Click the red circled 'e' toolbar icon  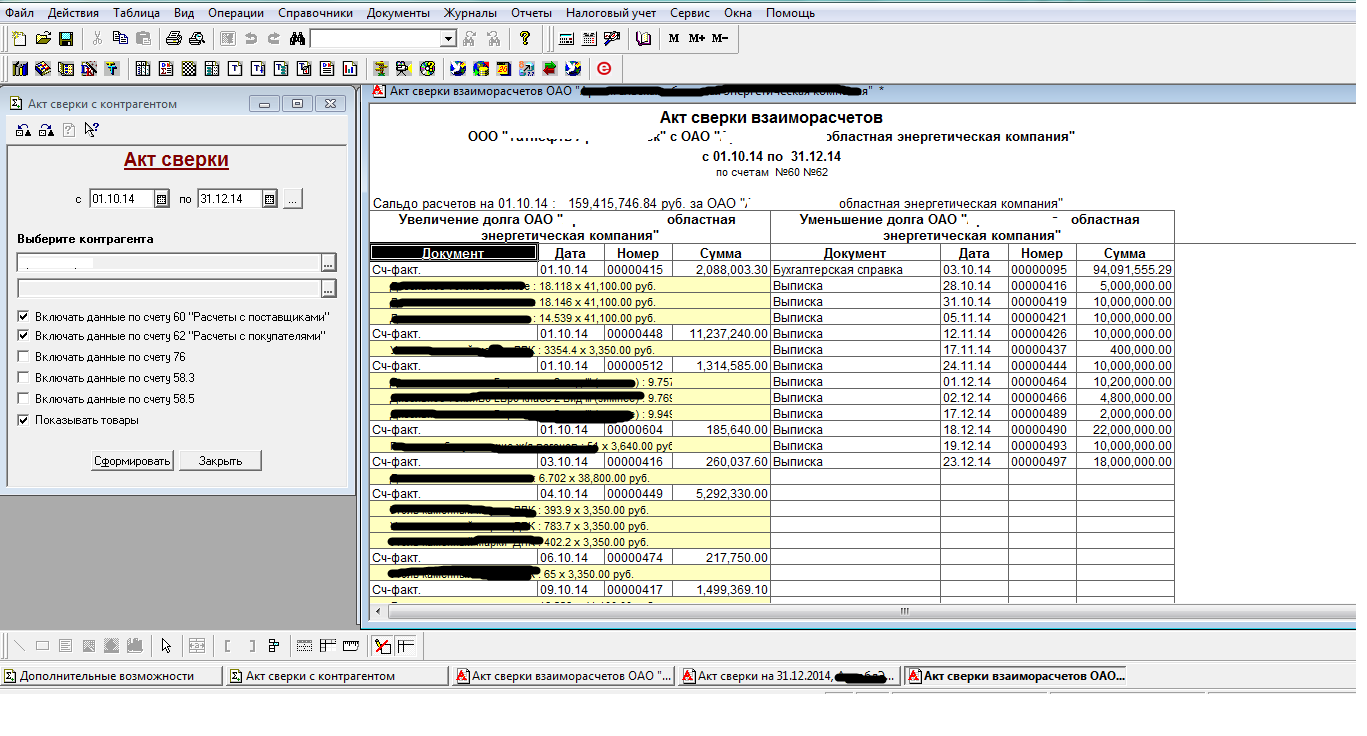603,69
